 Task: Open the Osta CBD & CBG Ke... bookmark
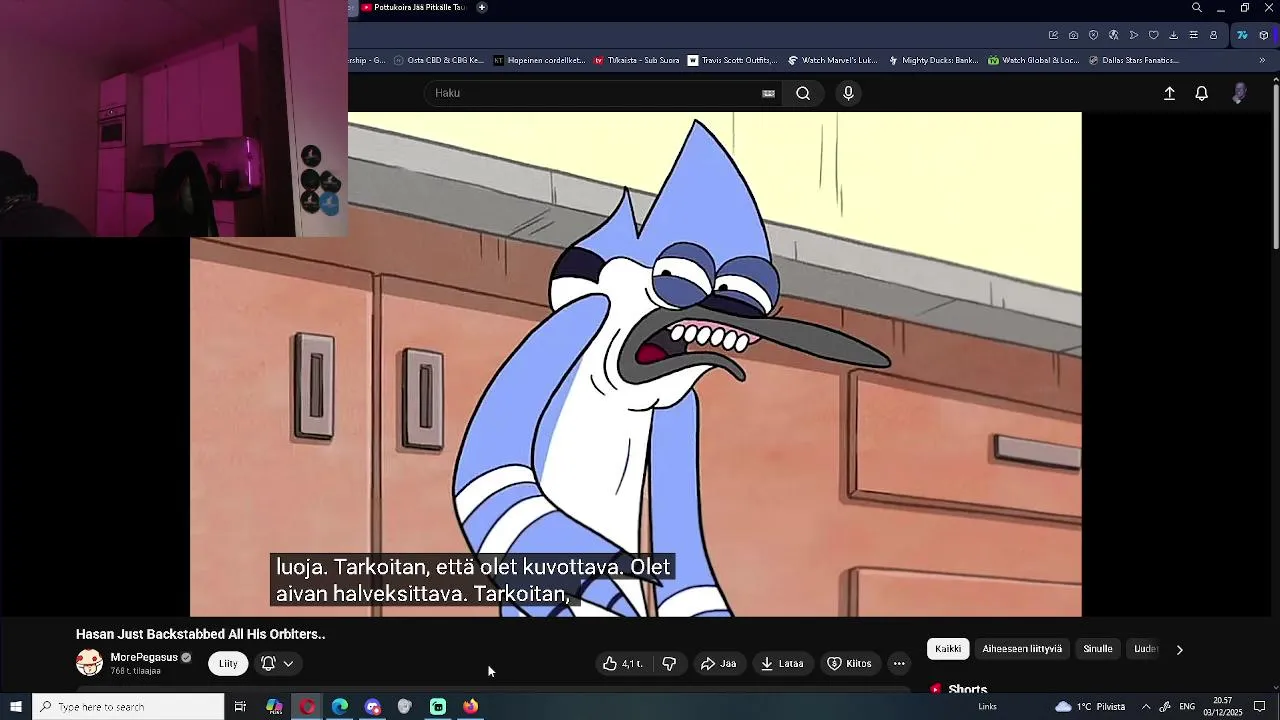click(439, 60)
